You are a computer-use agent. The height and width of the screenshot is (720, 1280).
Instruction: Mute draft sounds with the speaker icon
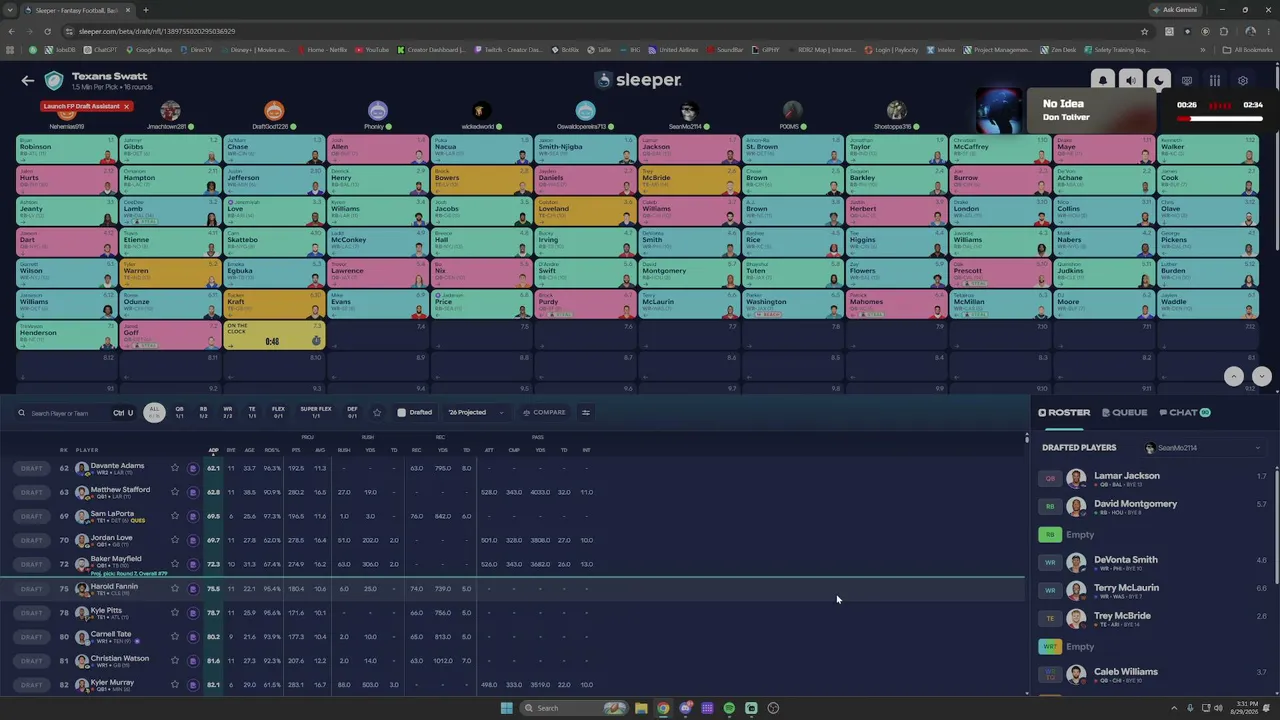1131,81
